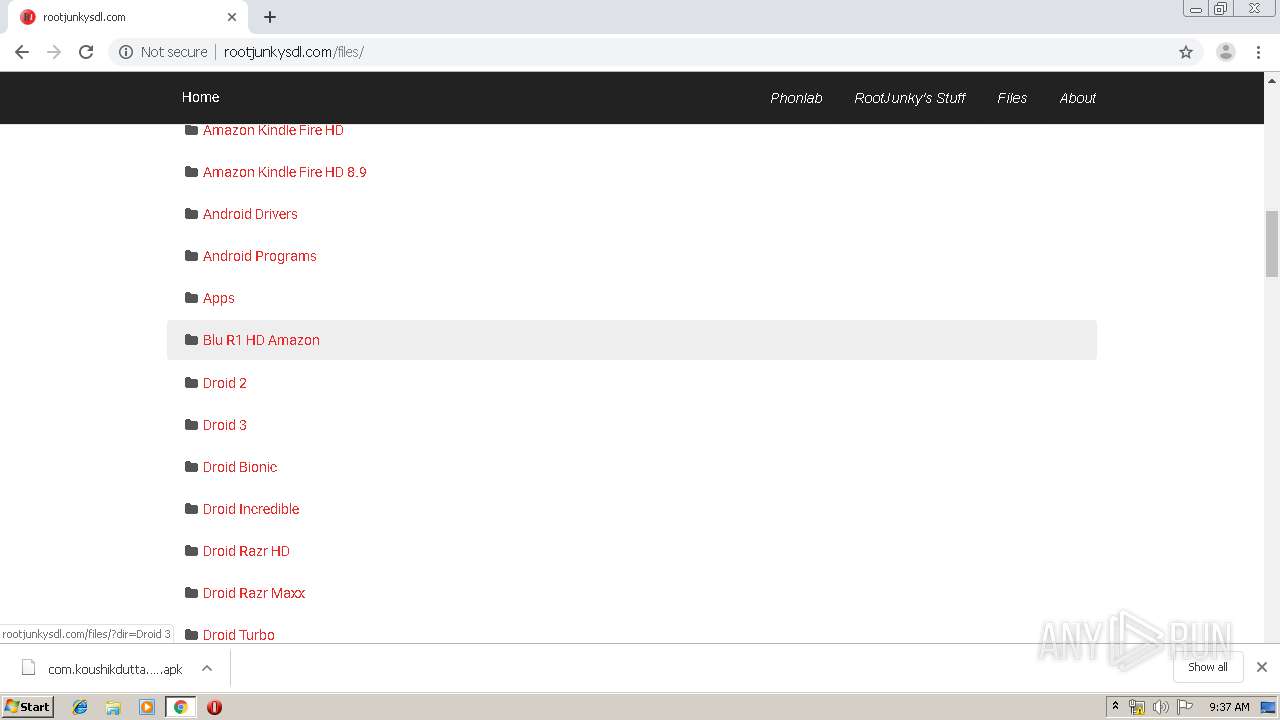Viewport: 1280px width, 720px height.
Task: Open the Droid Razr Maxx folder
Action: tap(254, 593)
